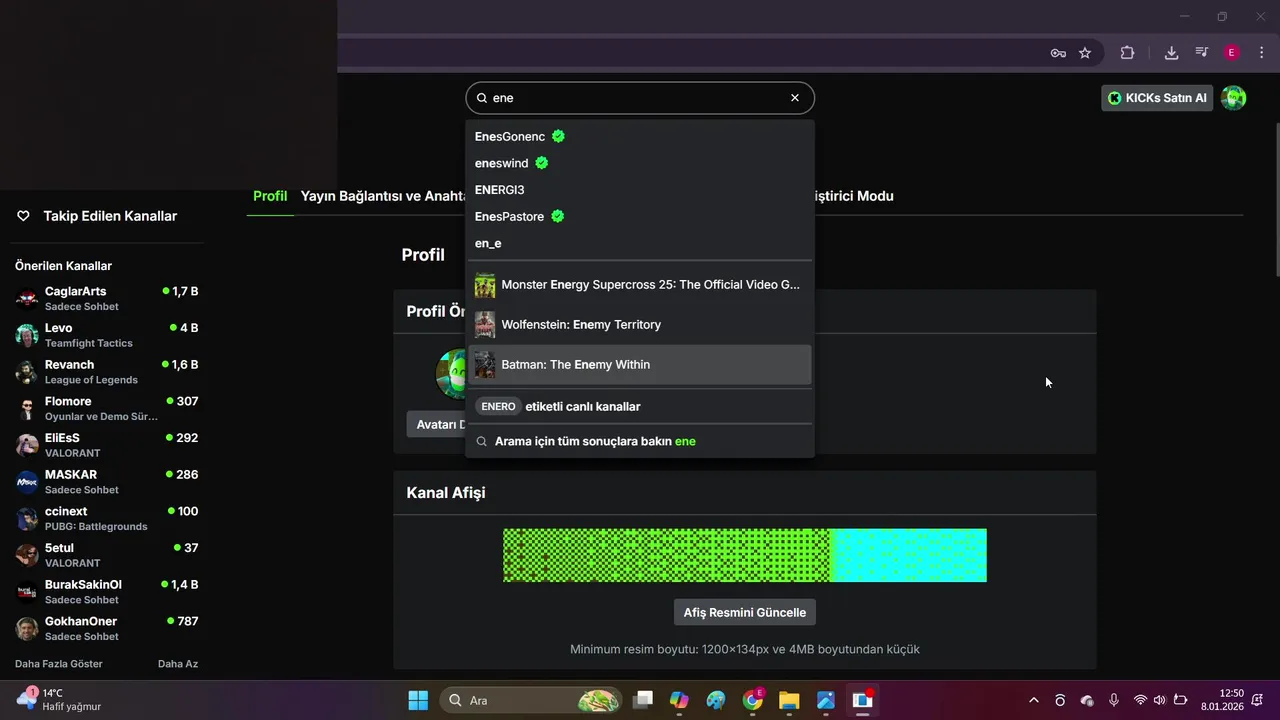Click the password key icon in address bar
This screenshot has height=720, width=1280.
1058,53
